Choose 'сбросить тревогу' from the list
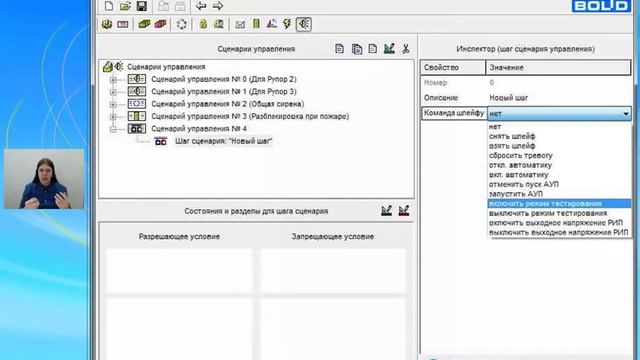This screenshot has height=360, width=640. (x=520, y=156)
